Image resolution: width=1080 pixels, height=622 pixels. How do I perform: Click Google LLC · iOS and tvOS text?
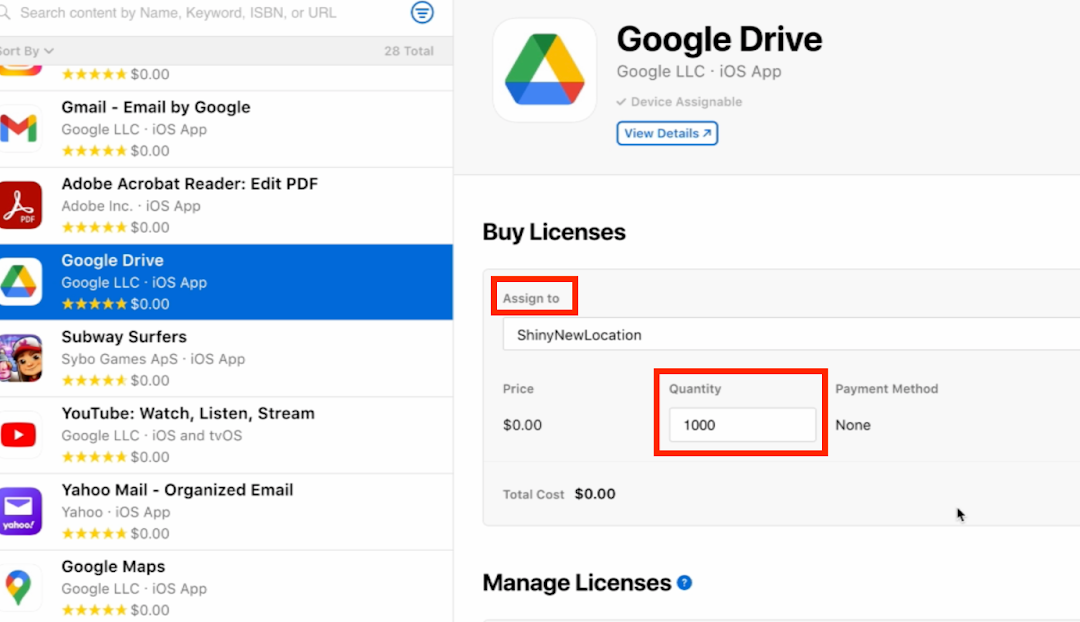coord(152,435)
